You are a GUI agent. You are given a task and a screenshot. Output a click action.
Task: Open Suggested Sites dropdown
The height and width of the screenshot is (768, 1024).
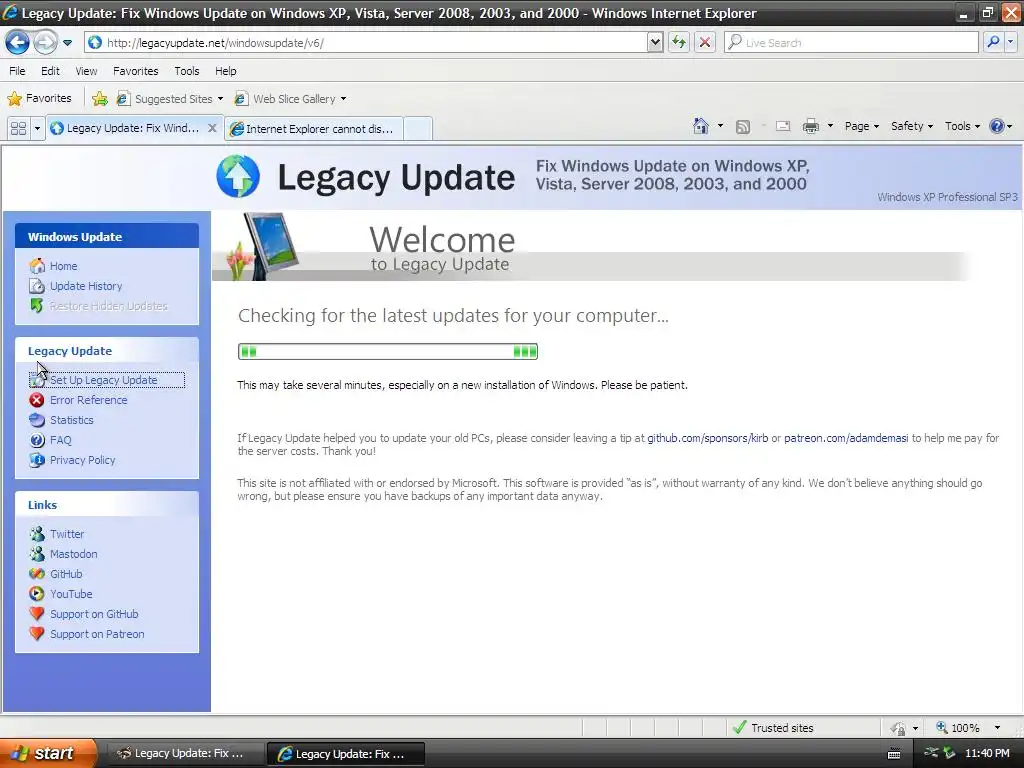tap(170, 99)
